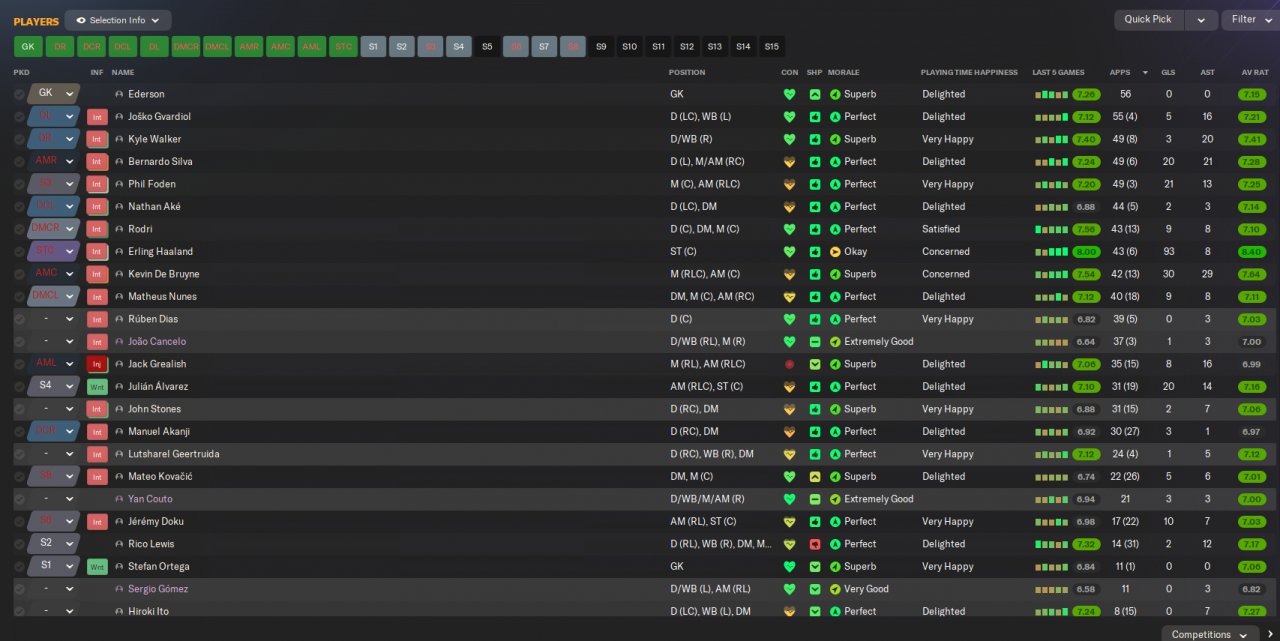This screenshot has height=641, width=1280.
Task: Select the DMCR position chip
Action: [x=186, y=47]
